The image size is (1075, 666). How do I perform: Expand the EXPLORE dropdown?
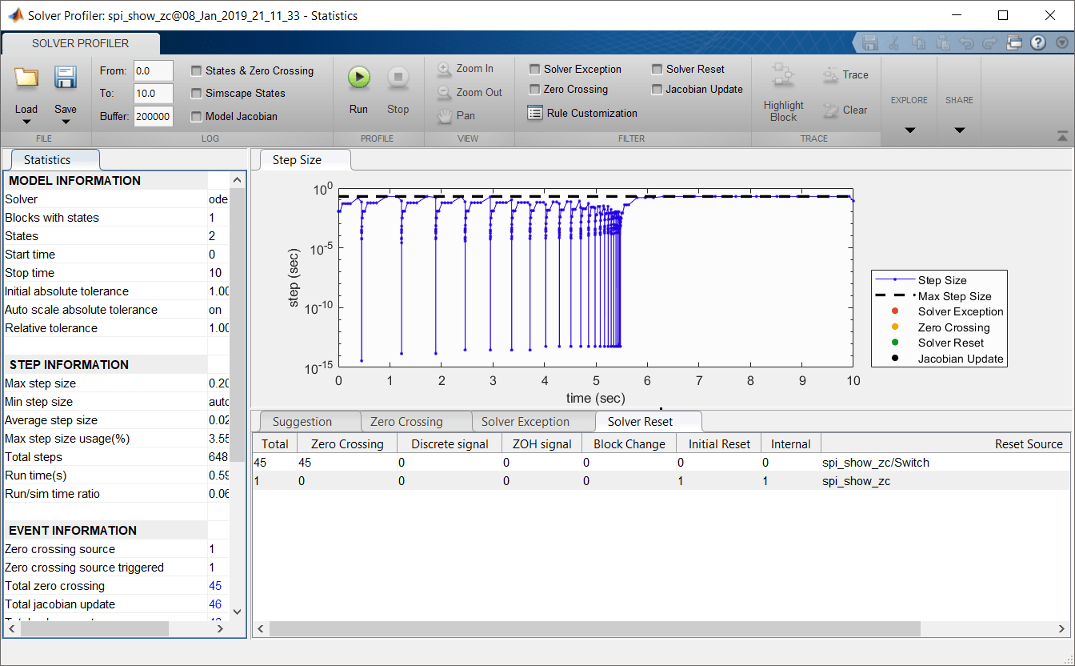pos(909,130)
